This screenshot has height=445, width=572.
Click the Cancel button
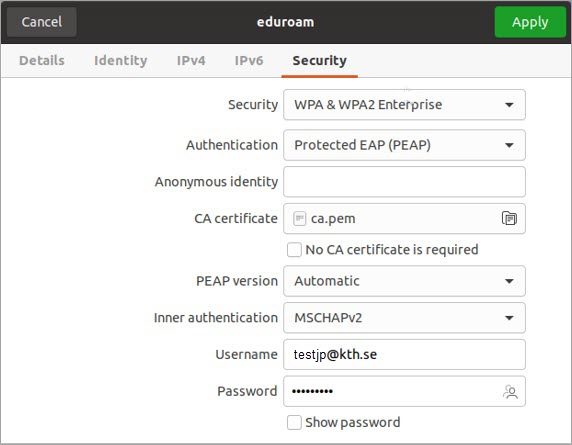click(42, 22)
